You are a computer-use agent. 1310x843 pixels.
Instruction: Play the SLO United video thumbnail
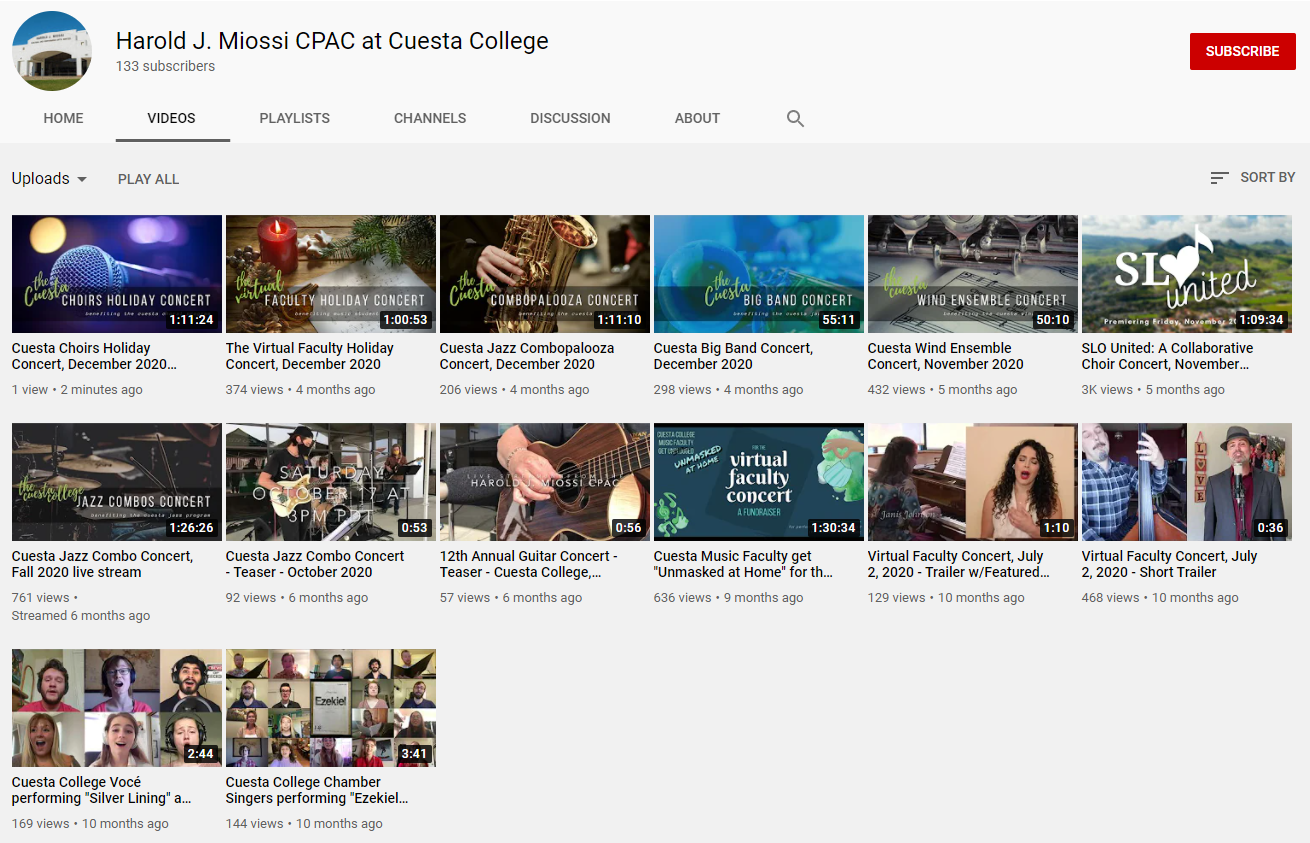tap(1186, 274)
